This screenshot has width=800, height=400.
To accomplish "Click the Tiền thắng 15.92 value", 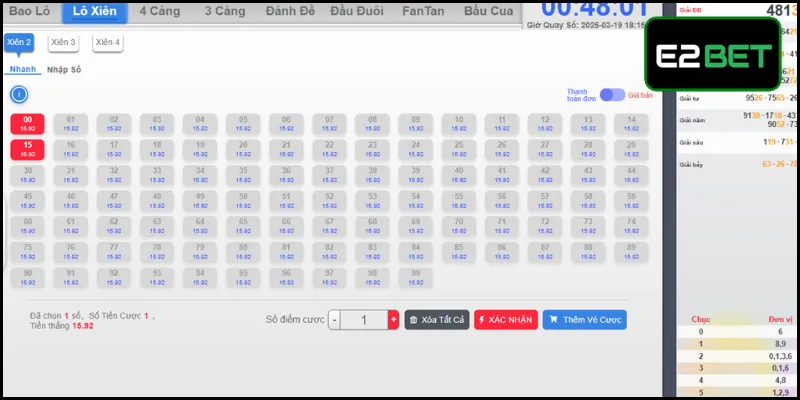I will point(83,326).
